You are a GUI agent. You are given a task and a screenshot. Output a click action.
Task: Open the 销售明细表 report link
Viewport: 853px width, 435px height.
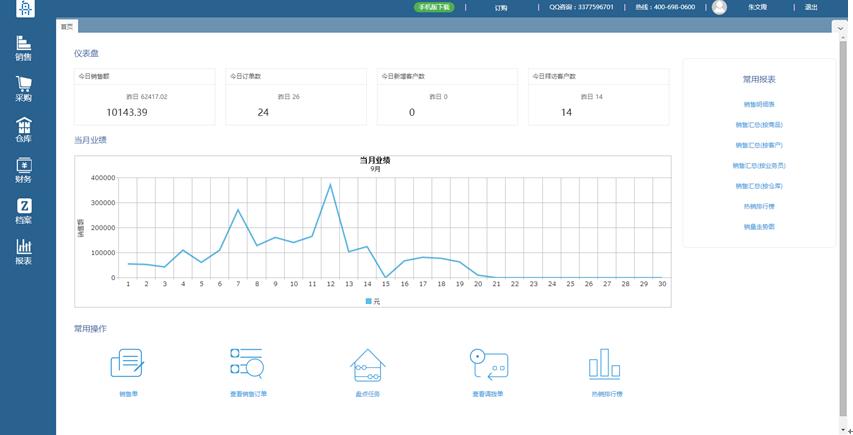point(759,104)
